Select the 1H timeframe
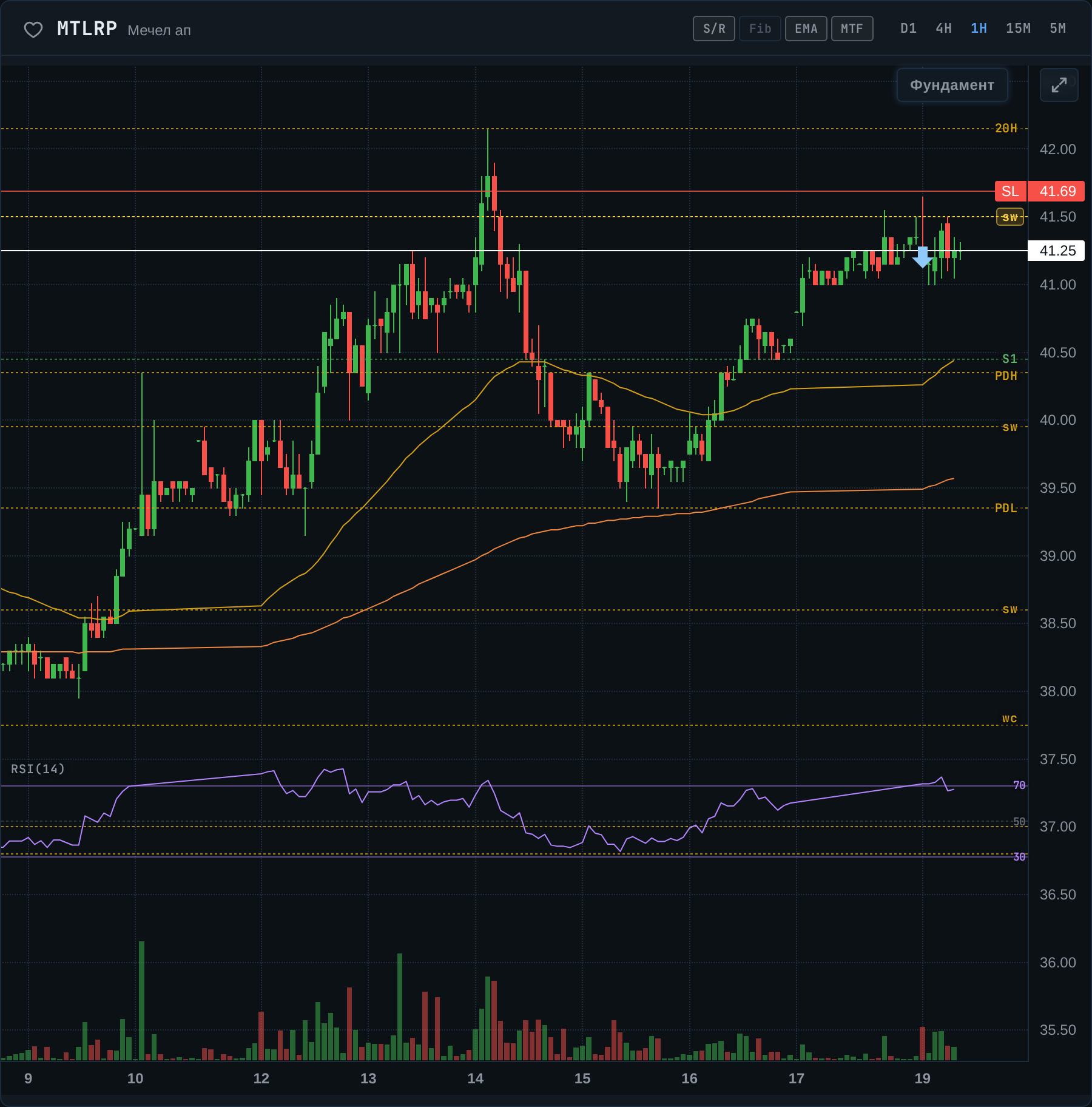Image resolution: width=1092 pixels, height=1107 pixels. (x=979, y=29)
